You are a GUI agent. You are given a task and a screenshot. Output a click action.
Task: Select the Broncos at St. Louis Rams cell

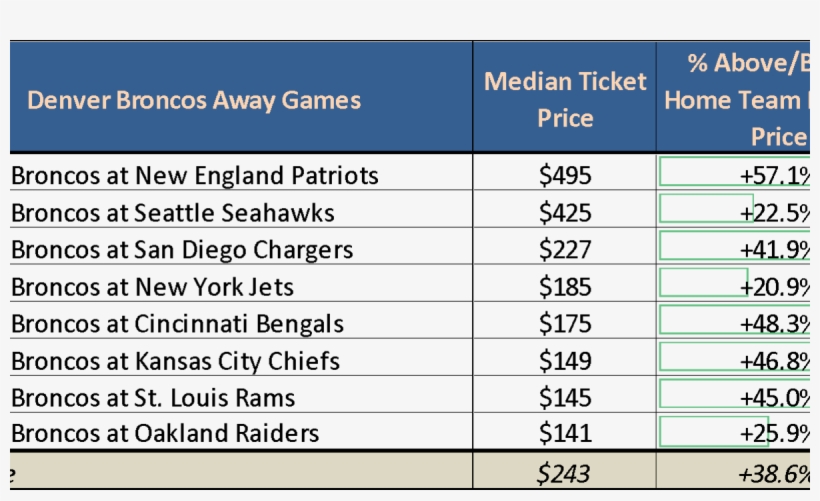tap(153, 398)
